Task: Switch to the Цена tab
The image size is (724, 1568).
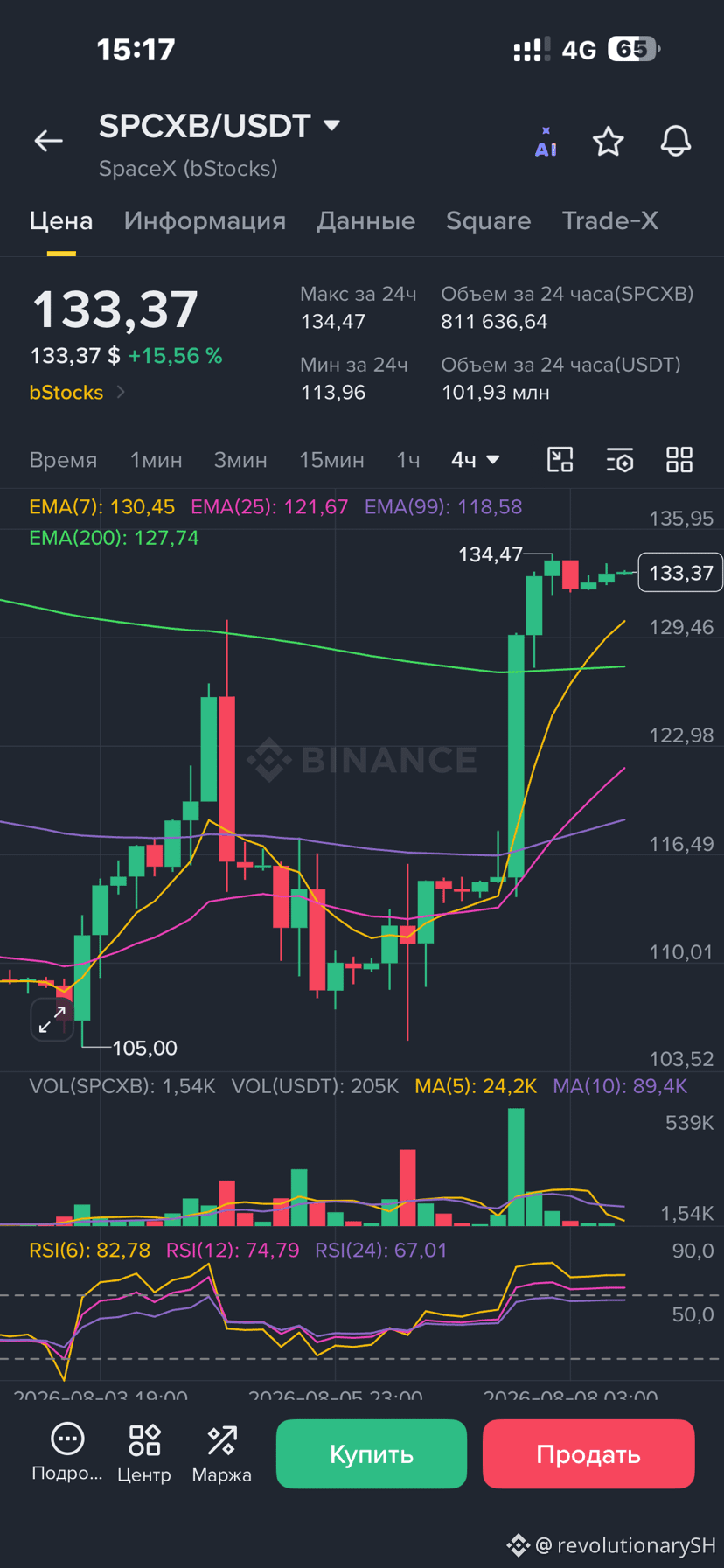Action: (x=61, y=221)
